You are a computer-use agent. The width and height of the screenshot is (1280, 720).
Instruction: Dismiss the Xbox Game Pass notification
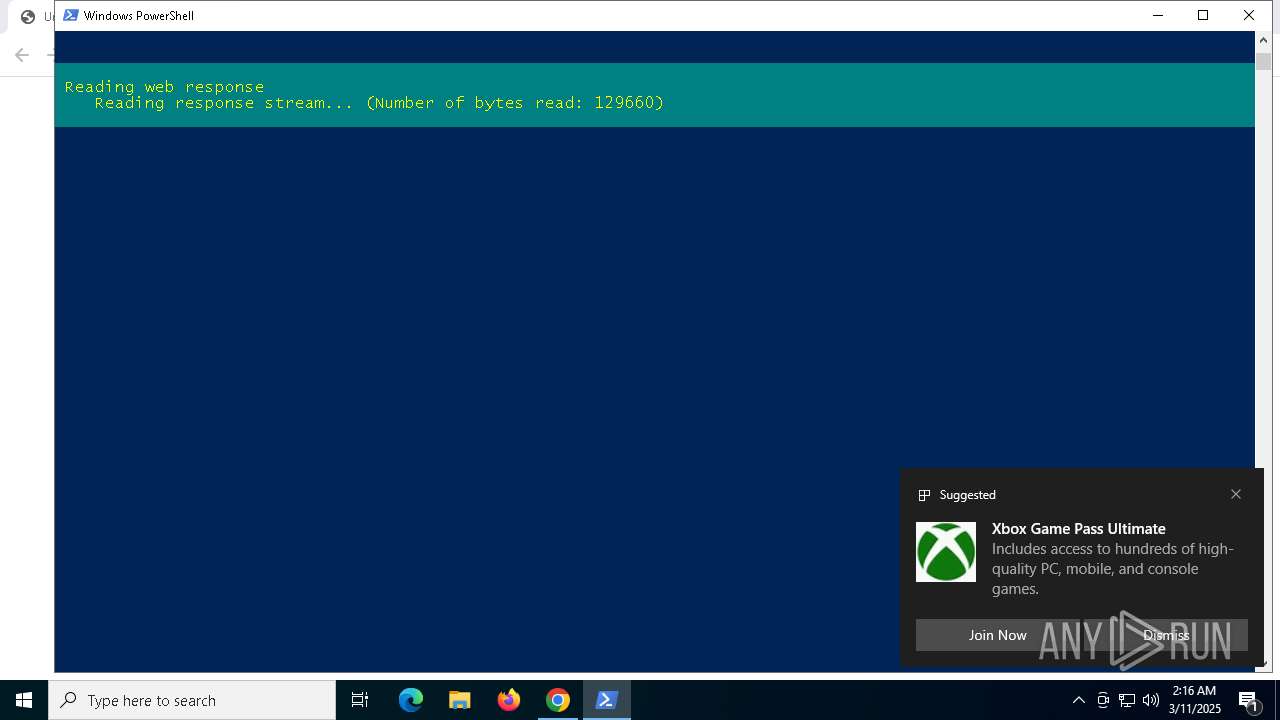1166,635
